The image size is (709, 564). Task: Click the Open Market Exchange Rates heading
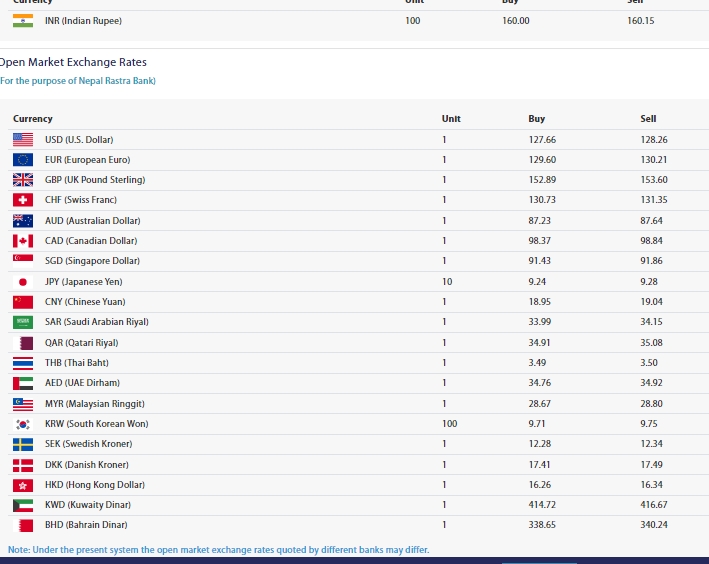(73, 62)
